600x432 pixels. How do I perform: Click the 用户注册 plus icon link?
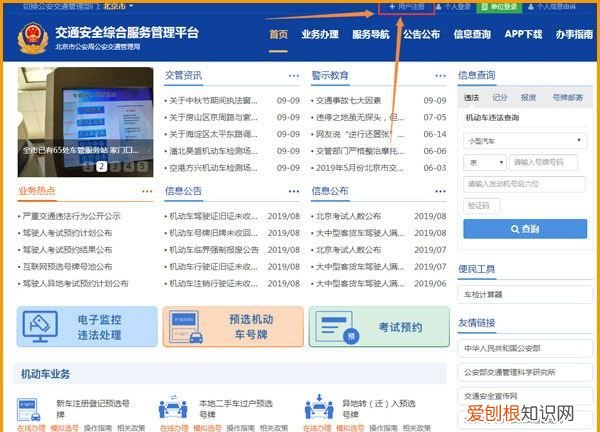406,7
